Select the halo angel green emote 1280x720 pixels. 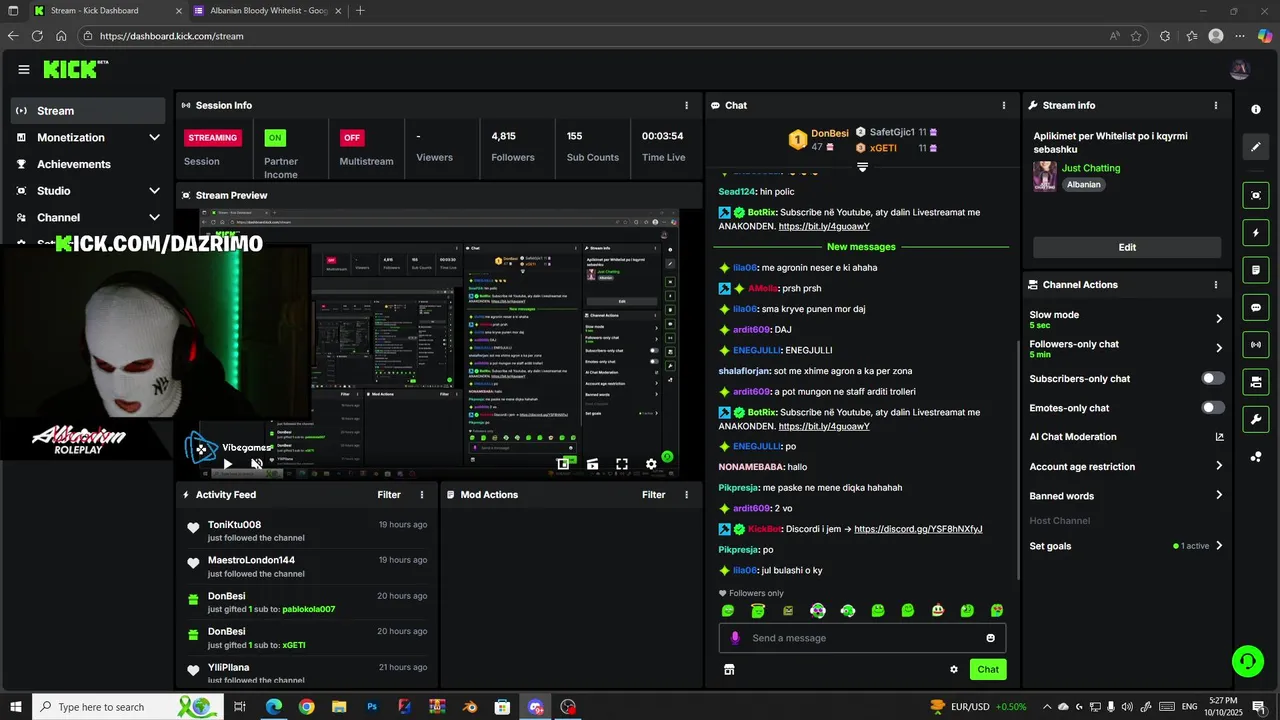pos(758,611)
